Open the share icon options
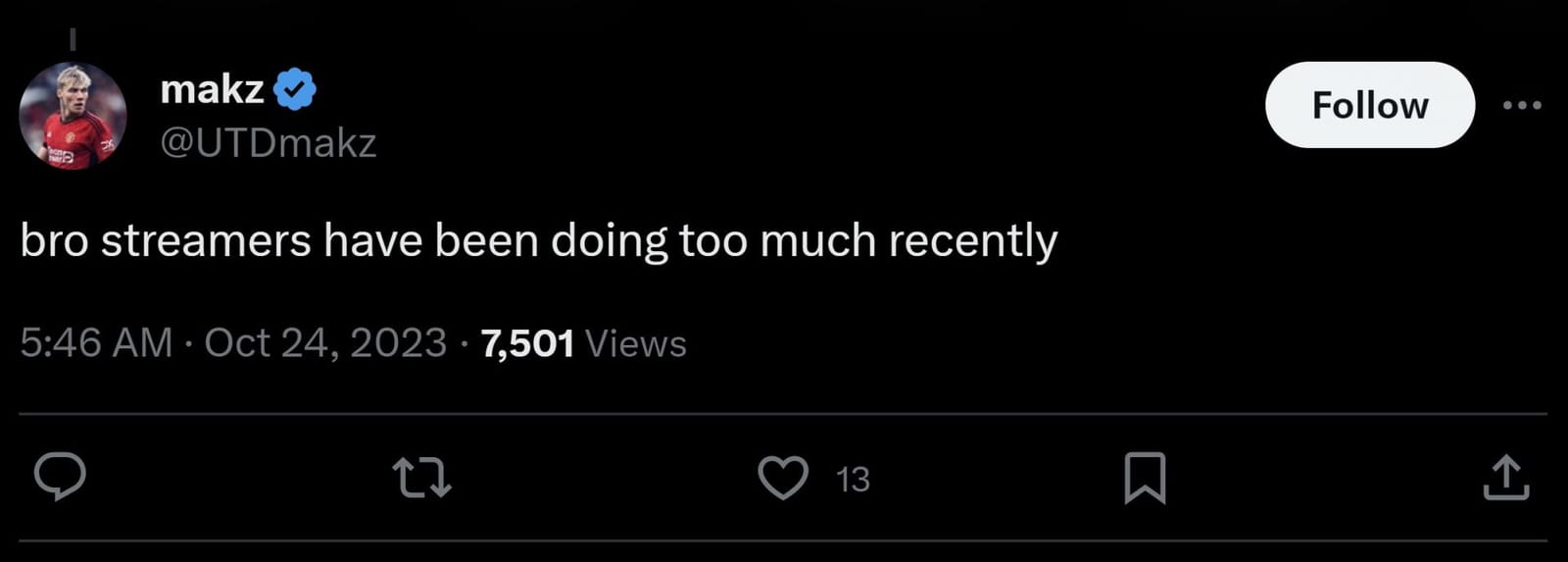1568x562 pixels. [x=1506, y=479]
